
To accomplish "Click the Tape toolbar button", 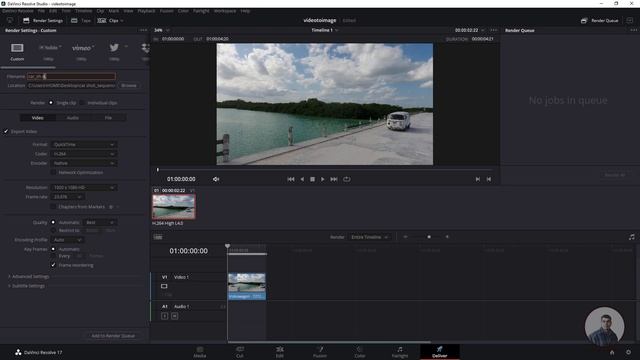I will click(x=81, y=20).
